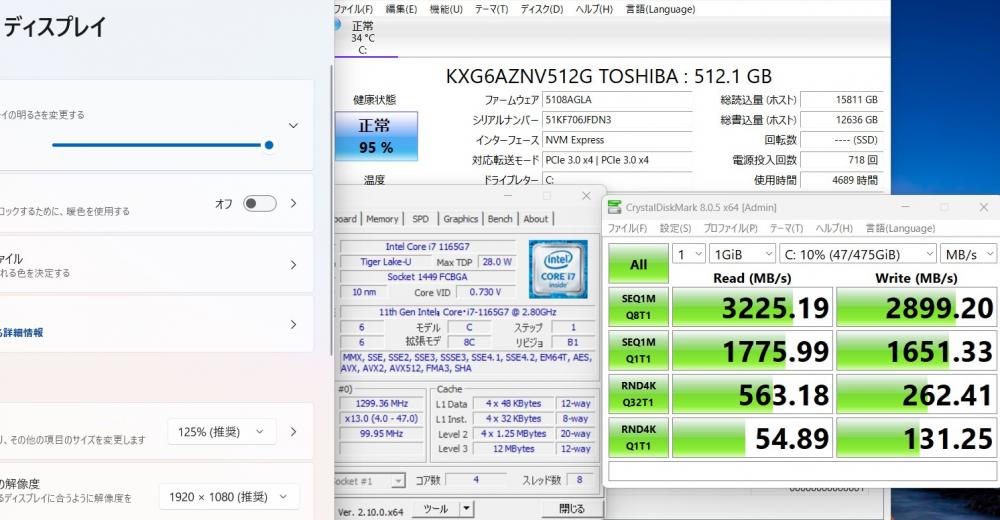Toggle the night light switch off/on
This screenshot has height=520, width=1000.
[260, 204]
